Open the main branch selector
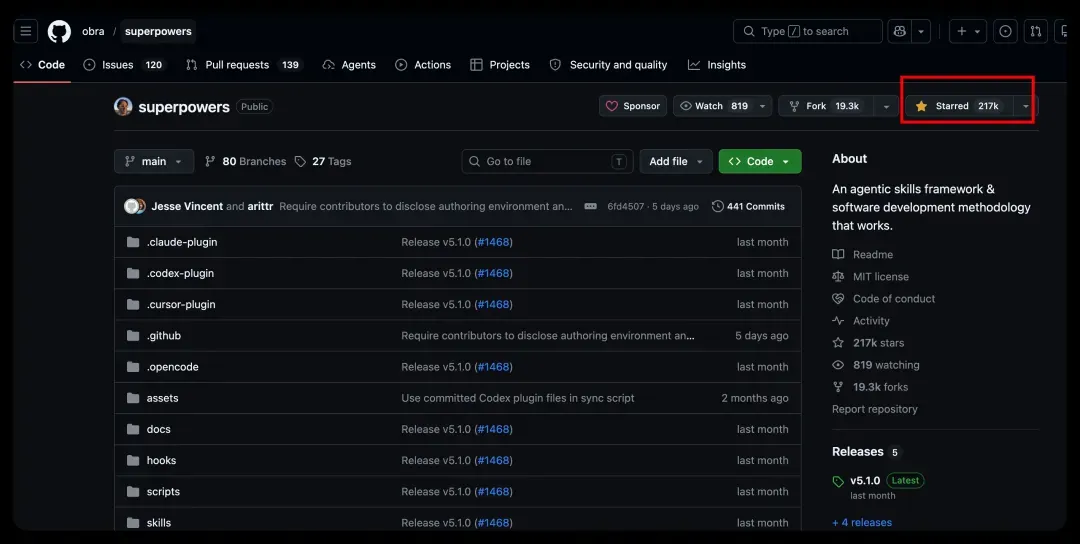The width and height of the screenshot is (1080, 544). click(154, 161)
